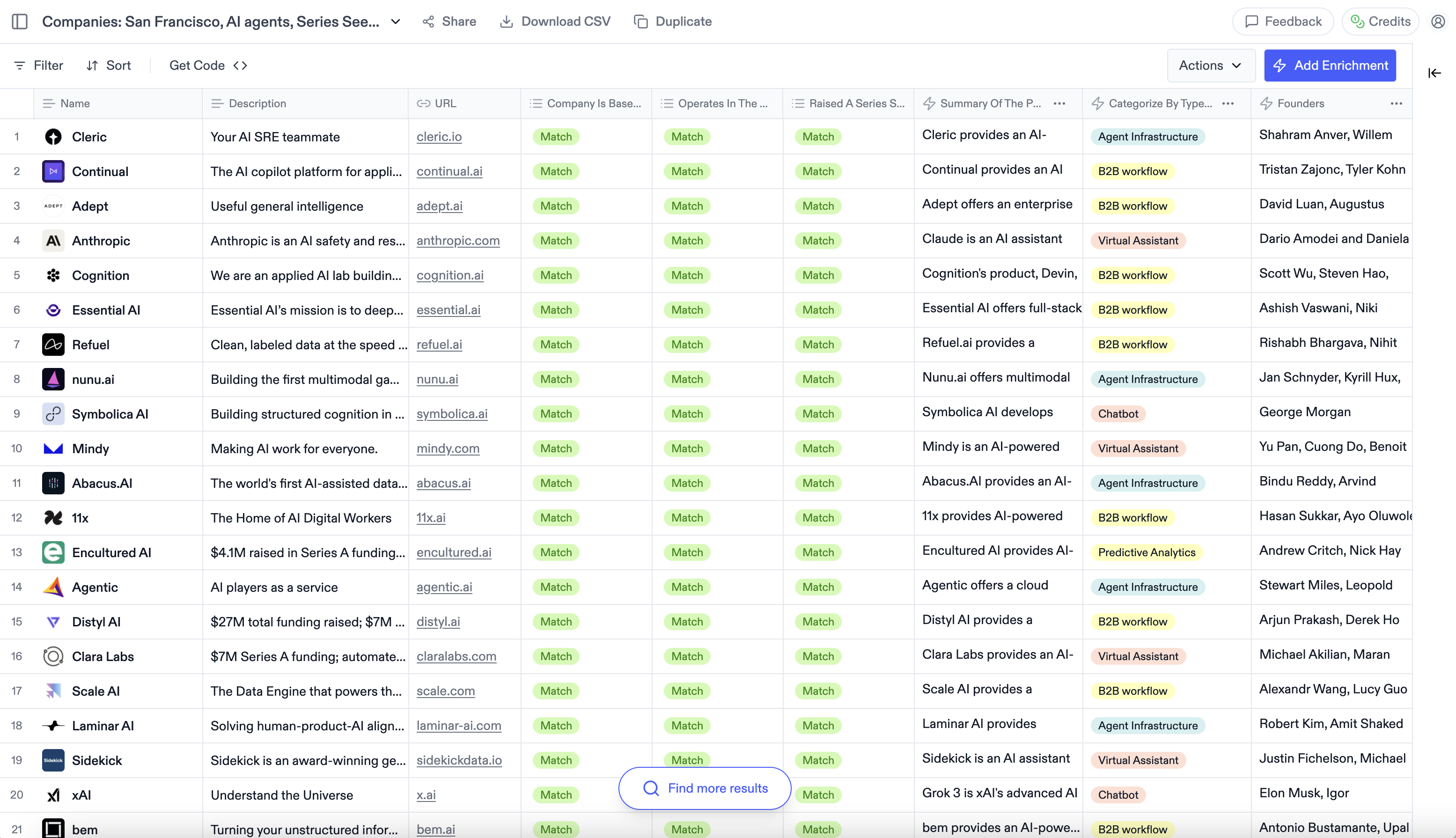The image size is (1456, 838).
Task: Toggle the left sidebar panel icon
Action: tap(20, 21)
